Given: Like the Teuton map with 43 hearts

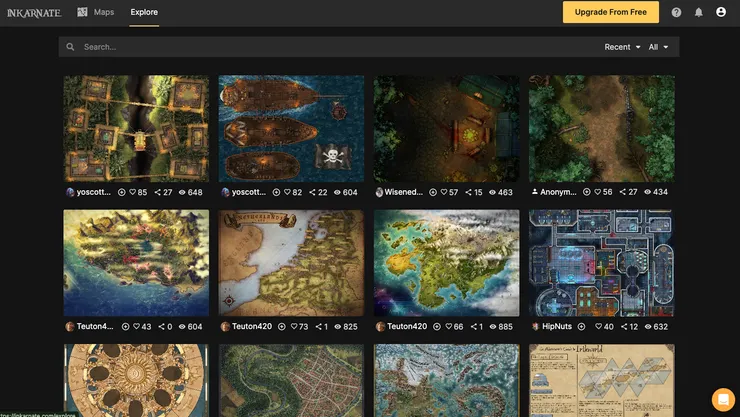Looking at the screenshot, I should click(x=136, y=326).
